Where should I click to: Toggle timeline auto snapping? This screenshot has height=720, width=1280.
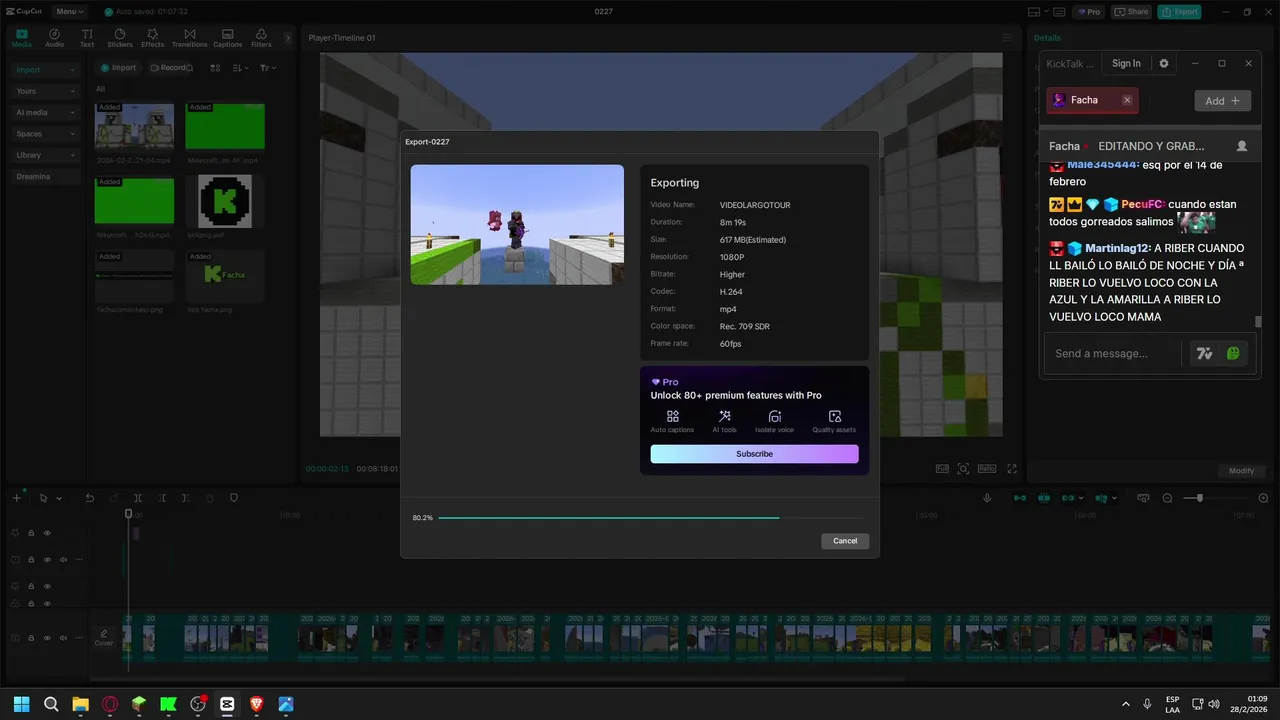[1044, 498]
